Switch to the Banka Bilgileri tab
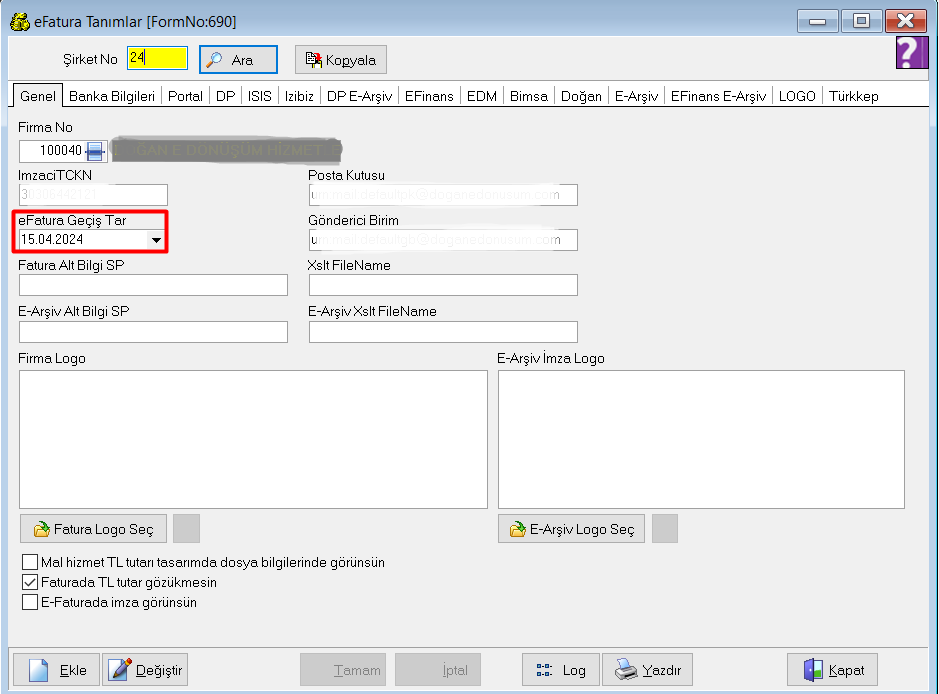The height and width of the screenshot is (694, 939). click(111, 96)
